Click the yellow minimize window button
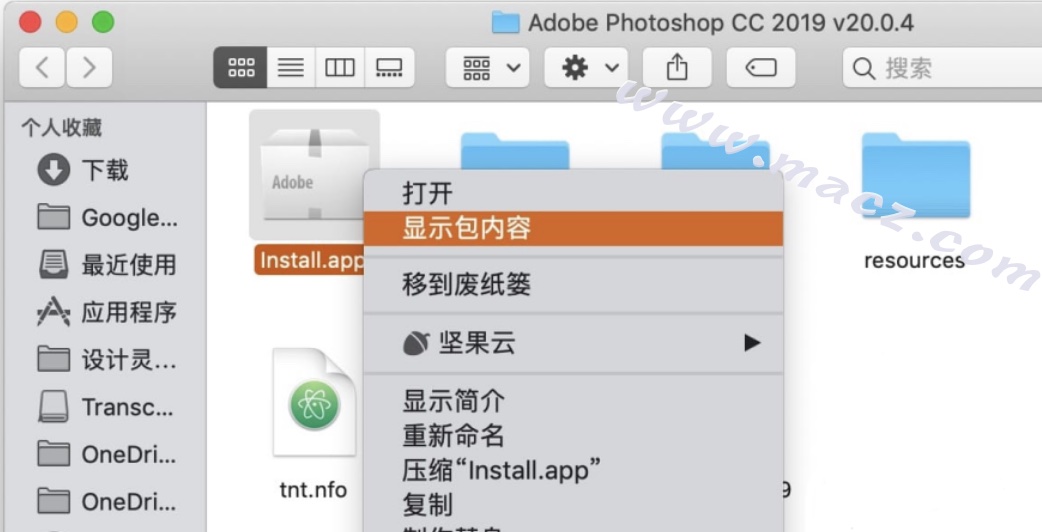1042x532 pixels. pos(66,22)
